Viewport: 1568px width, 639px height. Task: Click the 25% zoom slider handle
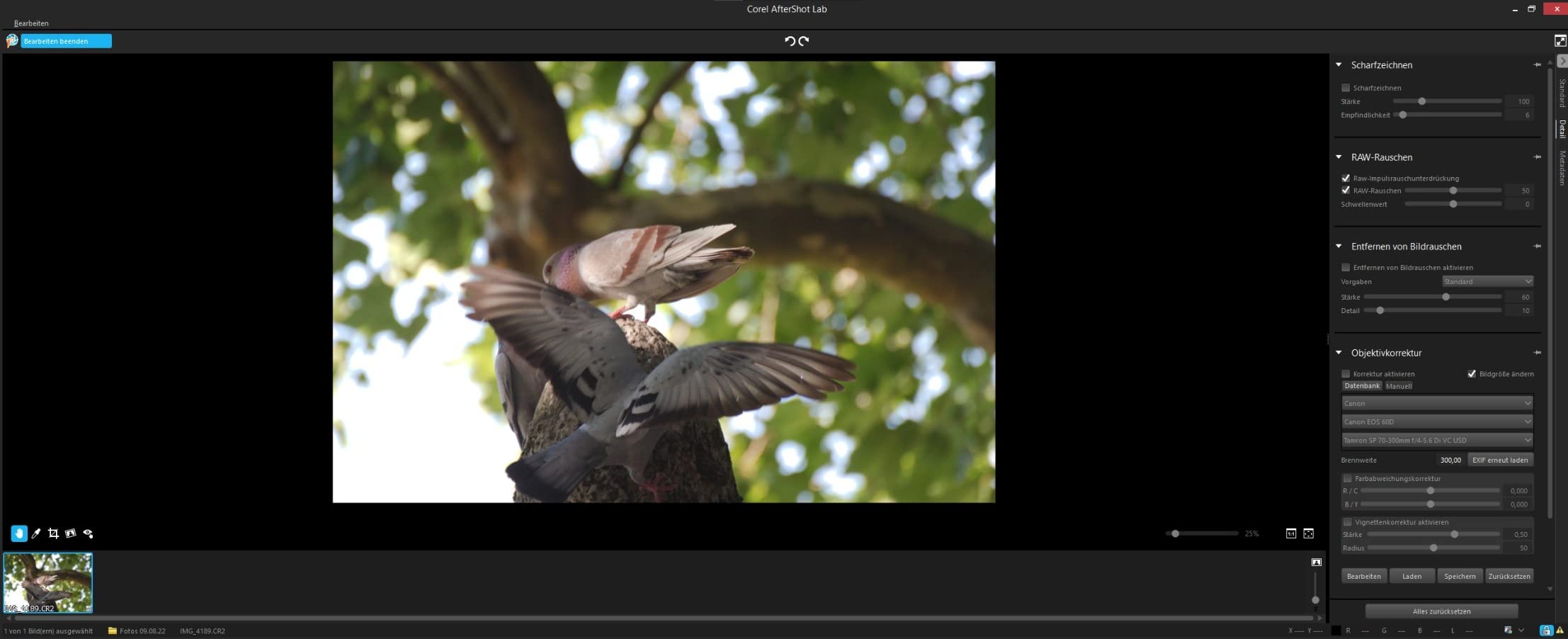click(x=1175, y=533)
